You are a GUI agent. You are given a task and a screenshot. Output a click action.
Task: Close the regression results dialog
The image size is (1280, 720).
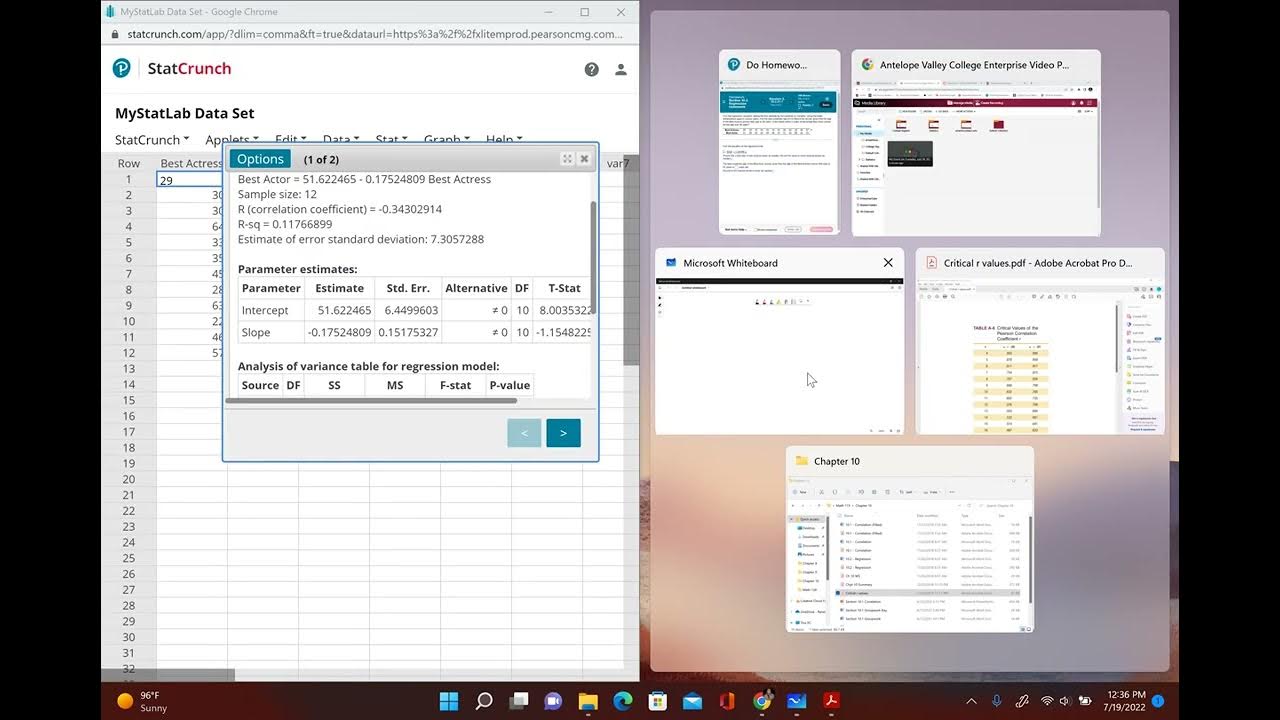point(585,159)
